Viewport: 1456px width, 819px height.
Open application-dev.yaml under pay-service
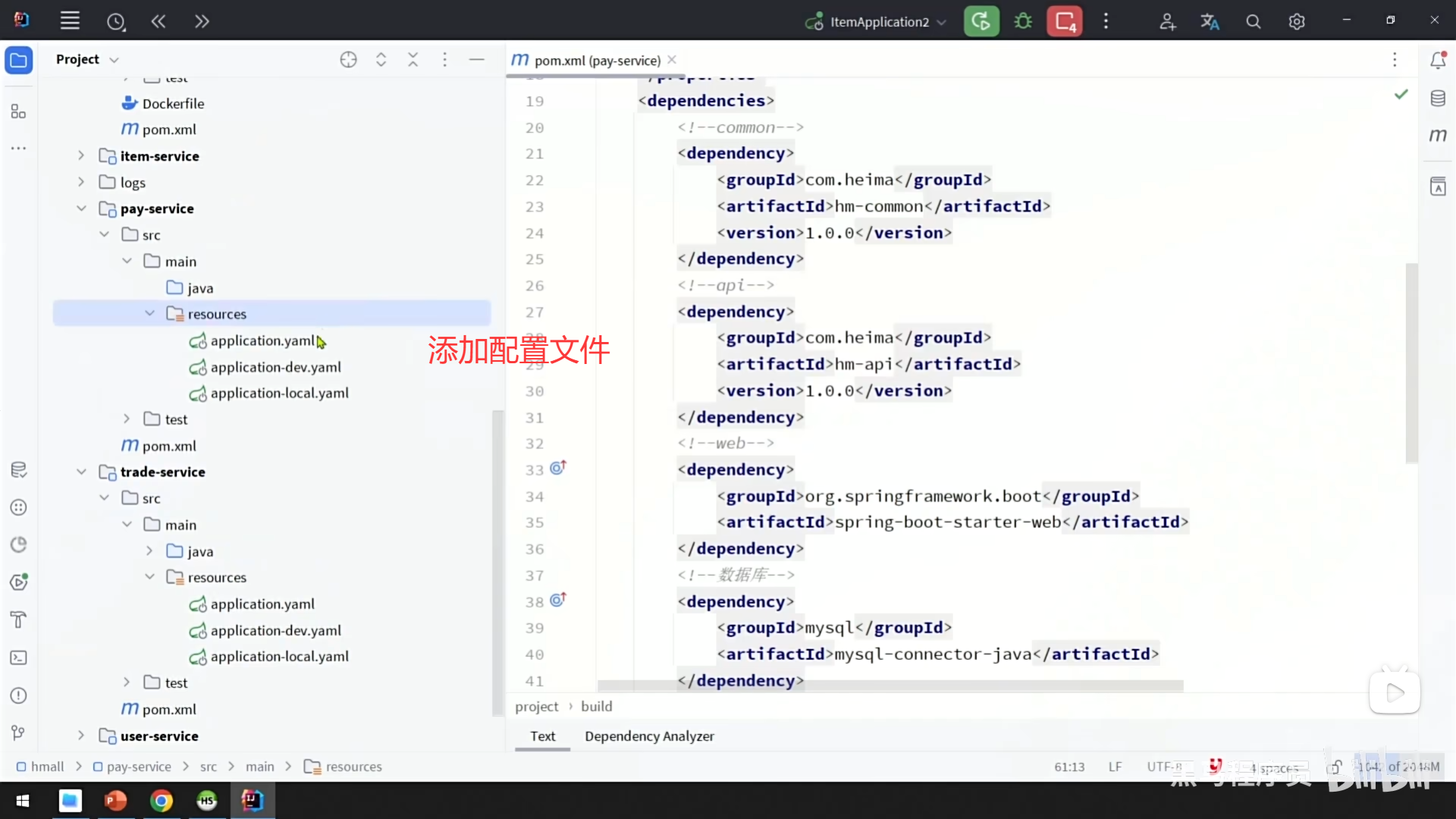coord(275,367)
